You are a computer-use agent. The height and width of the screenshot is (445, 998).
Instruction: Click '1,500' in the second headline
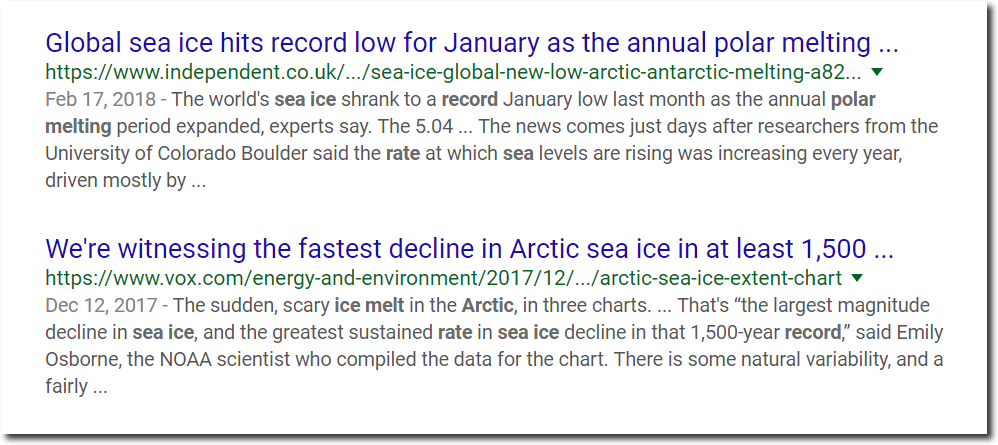tap(831, 250)
